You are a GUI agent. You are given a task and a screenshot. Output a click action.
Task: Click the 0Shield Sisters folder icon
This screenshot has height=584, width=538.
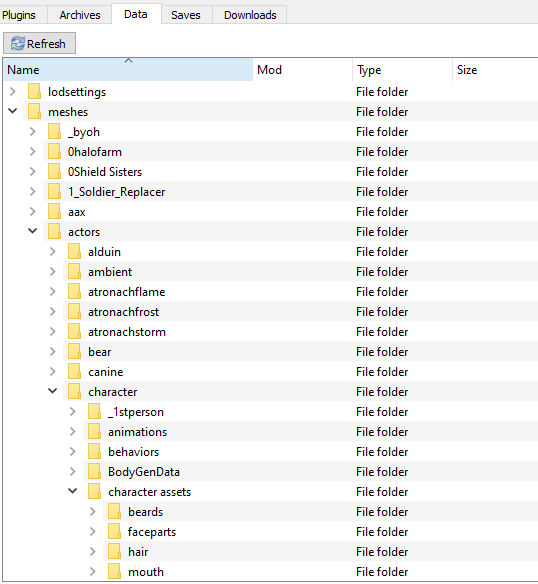tap(54, 172)
